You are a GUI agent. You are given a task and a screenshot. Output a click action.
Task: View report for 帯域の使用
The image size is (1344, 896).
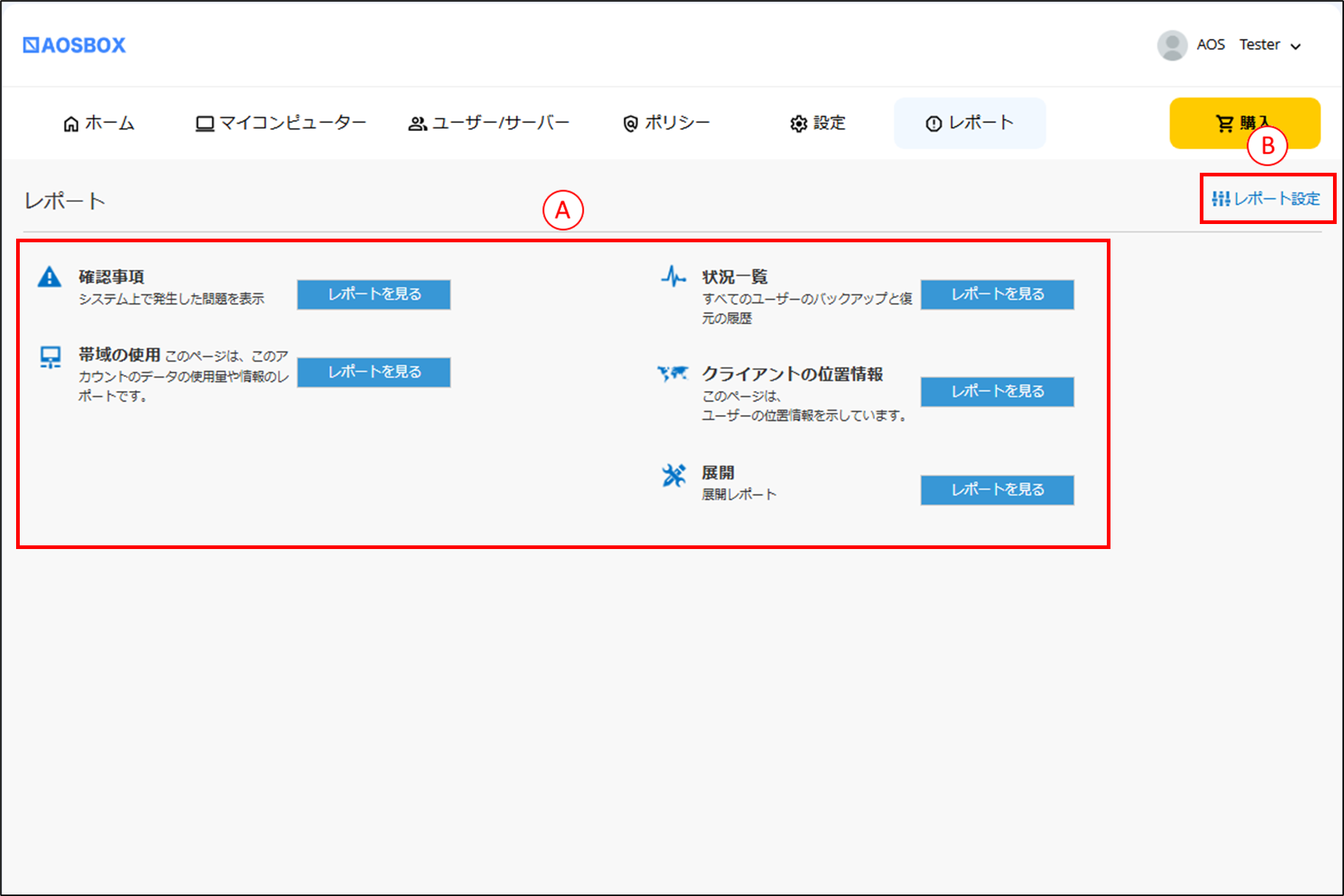(374, 372)
